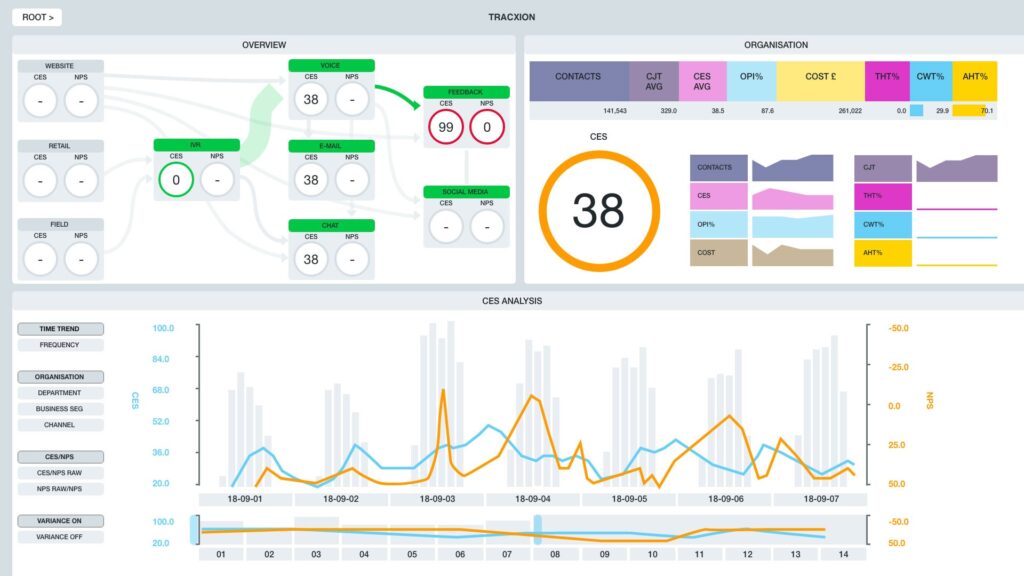Click the Frequency button
Screen dimensions: 1024x576
click(x=61, y=345)
